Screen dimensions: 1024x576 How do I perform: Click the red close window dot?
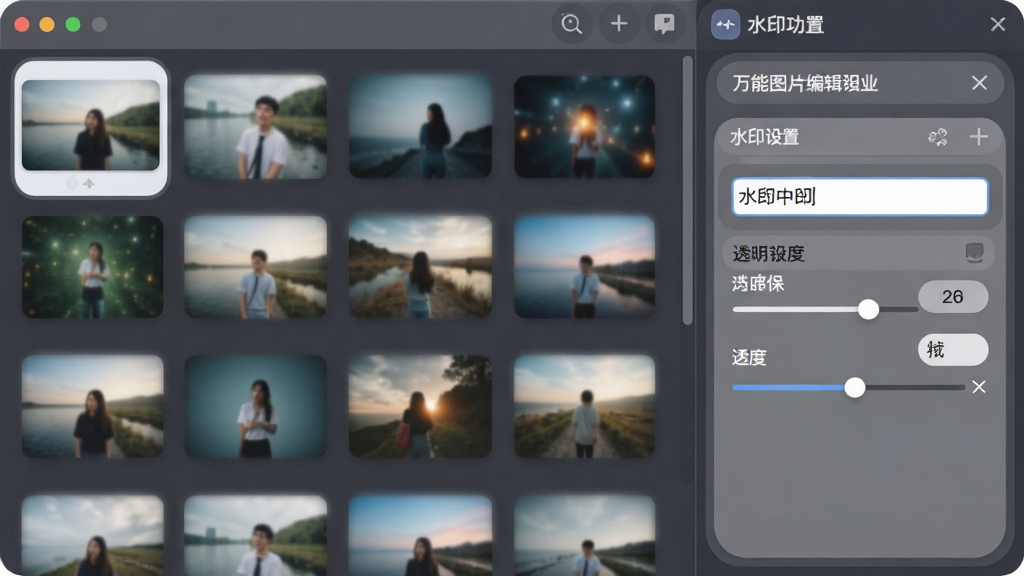pos(22,25)
